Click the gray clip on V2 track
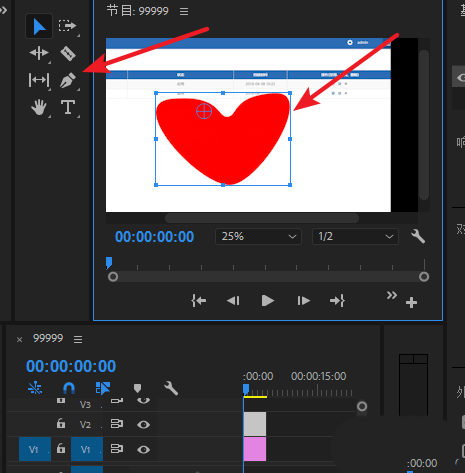The width and height of the screenshot is (465, 473). tap(255, 424)
